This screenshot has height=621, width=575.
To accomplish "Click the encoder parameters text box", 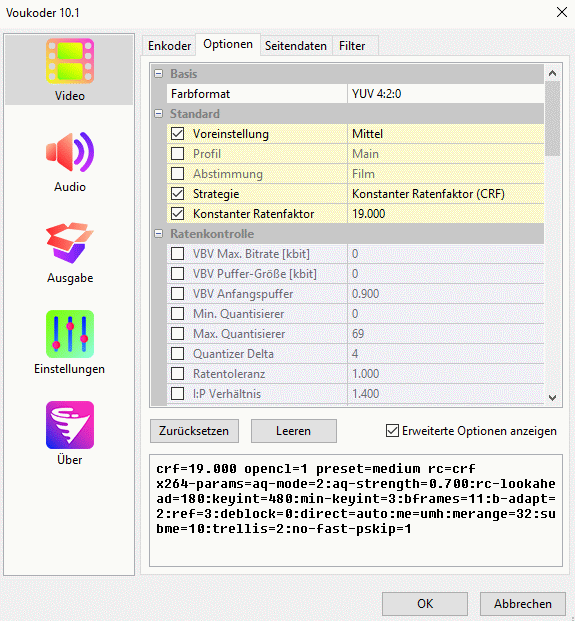I will [356, 510].
